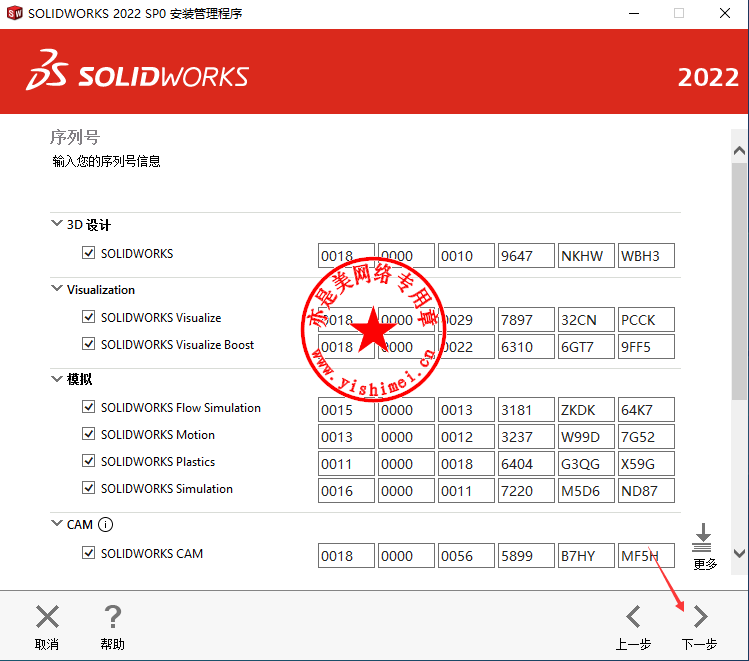Click Plastics serial field 6404
749x661 pixels.
coord(526,463)
